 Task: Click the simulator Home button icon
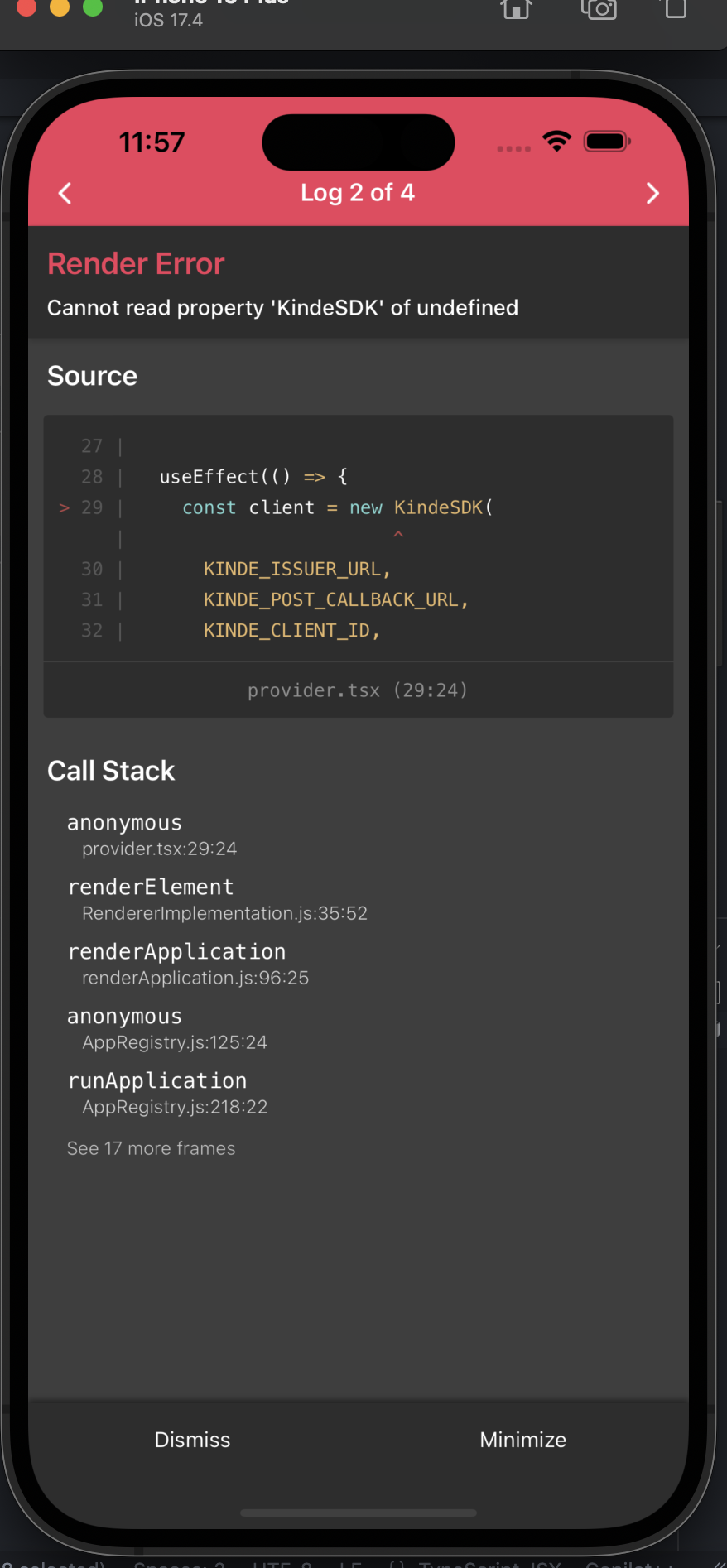[x=516, y=9]
